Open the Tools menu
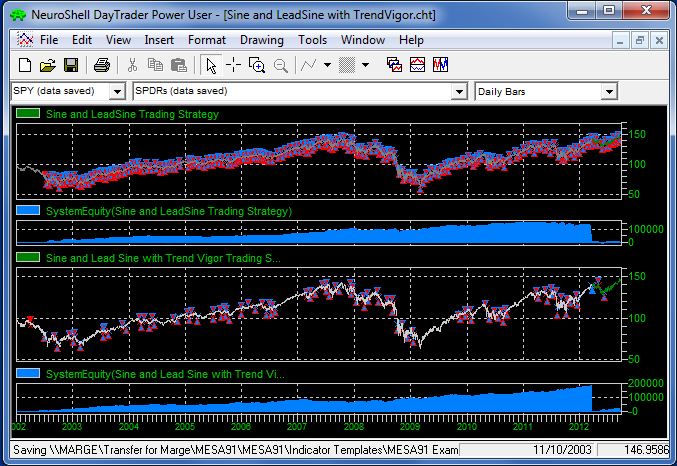Viewport: 677px width, 466px height. pyautogui.click(x=312, y=40)
